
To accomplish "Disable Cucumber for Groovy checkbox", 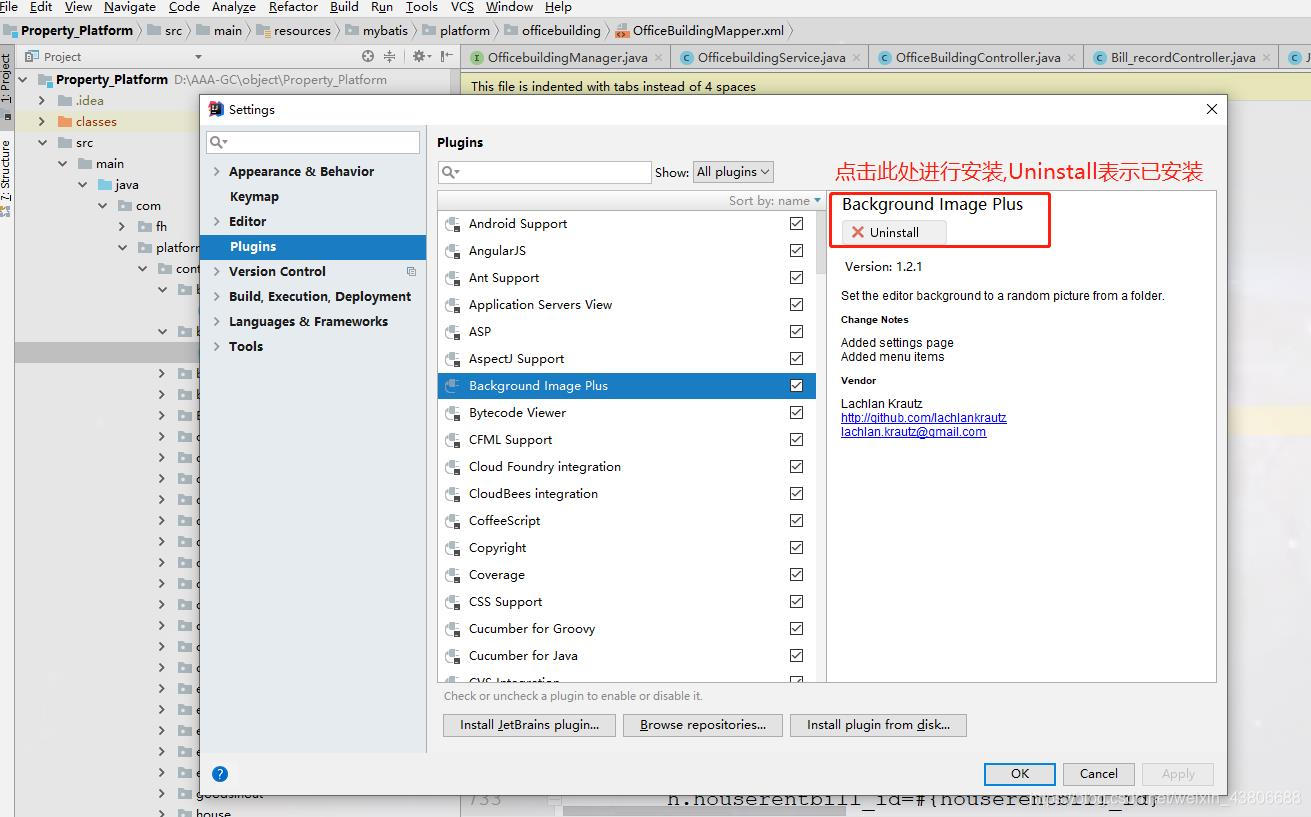I will (796, 629).
